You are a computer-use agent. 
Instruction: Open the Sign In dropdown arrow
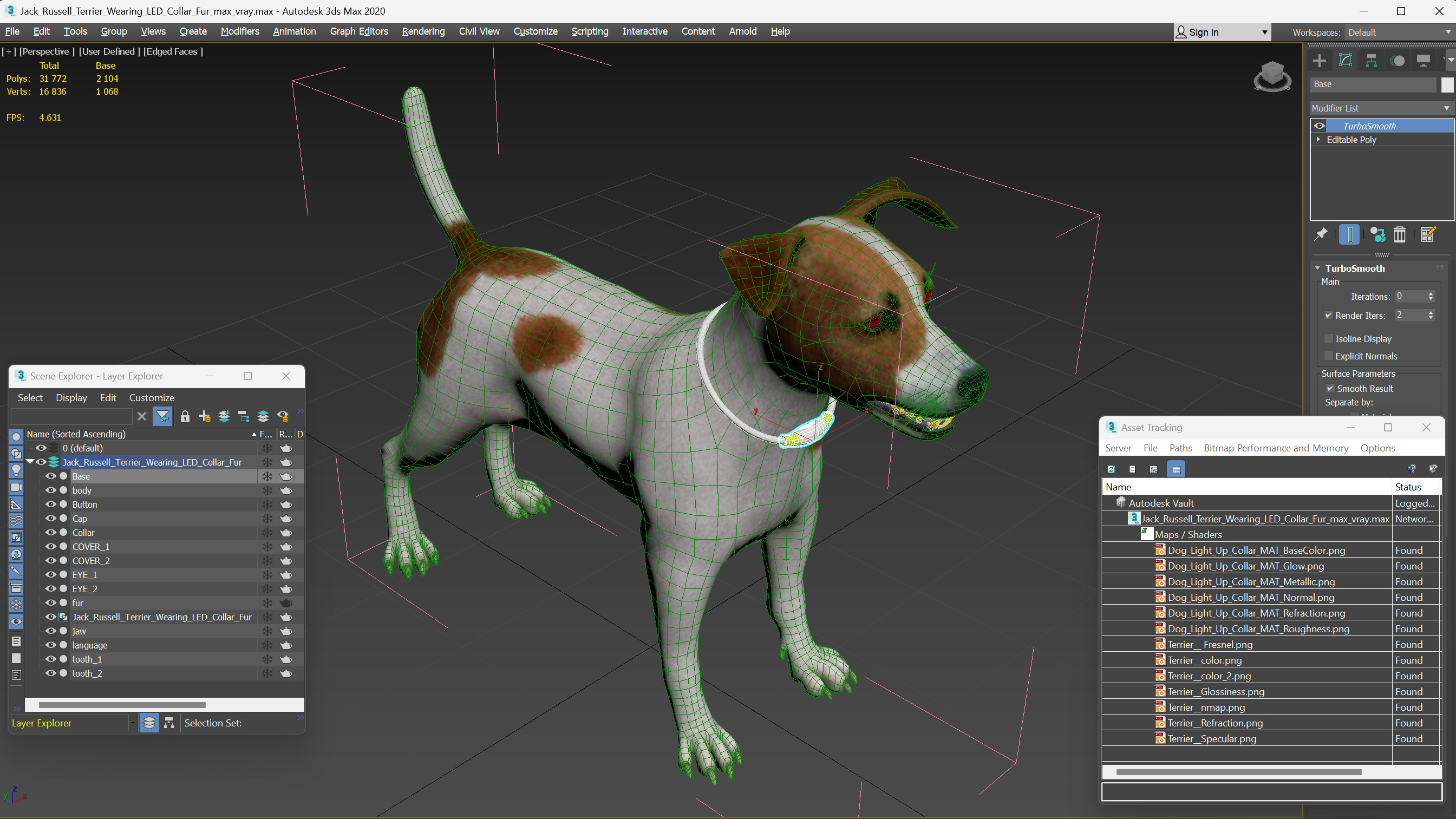click(x=1264, y=32)
